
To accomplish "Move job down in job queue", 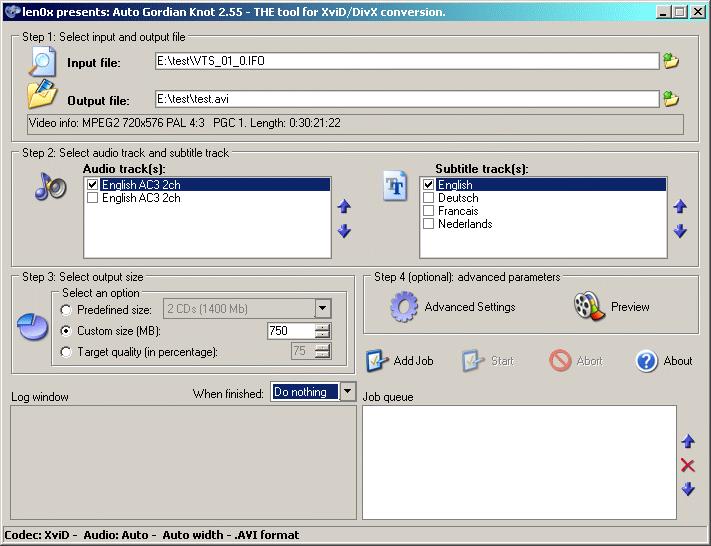I will 688,488.
